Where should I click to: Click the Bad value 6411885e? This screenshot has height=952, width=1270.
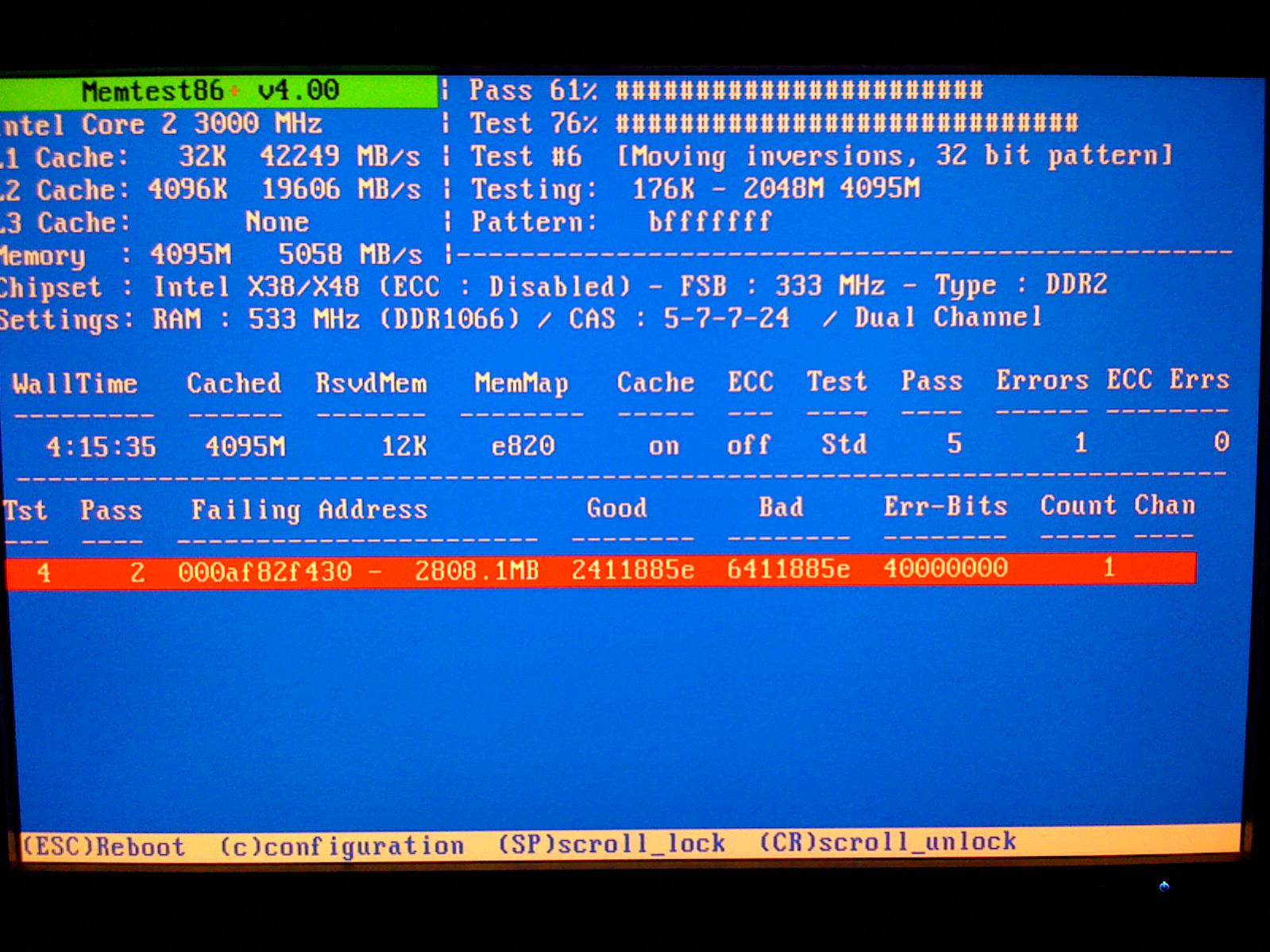coord(789,569)
